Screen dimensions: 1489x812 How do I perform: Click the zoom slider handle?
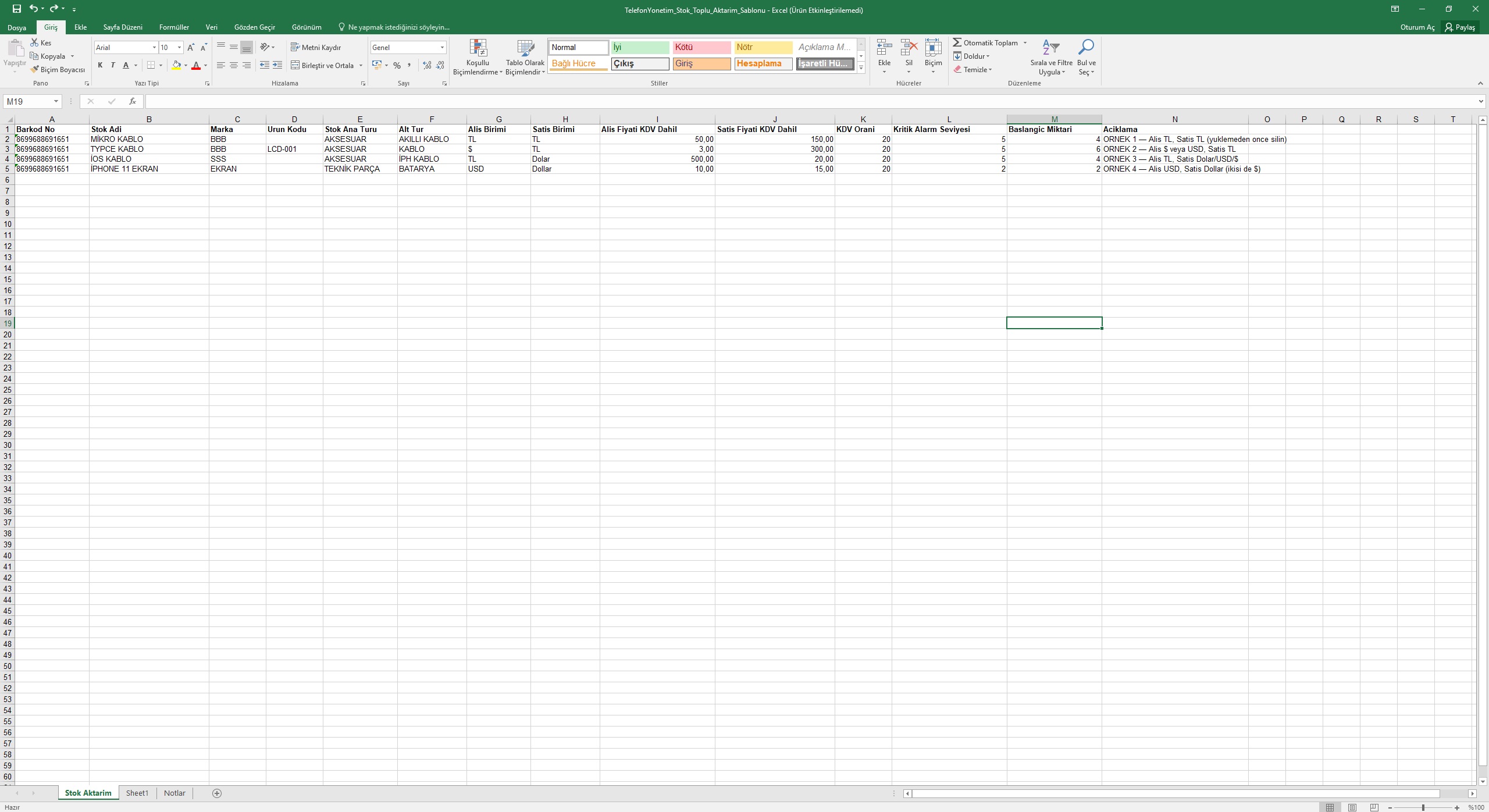[1423, 807]
